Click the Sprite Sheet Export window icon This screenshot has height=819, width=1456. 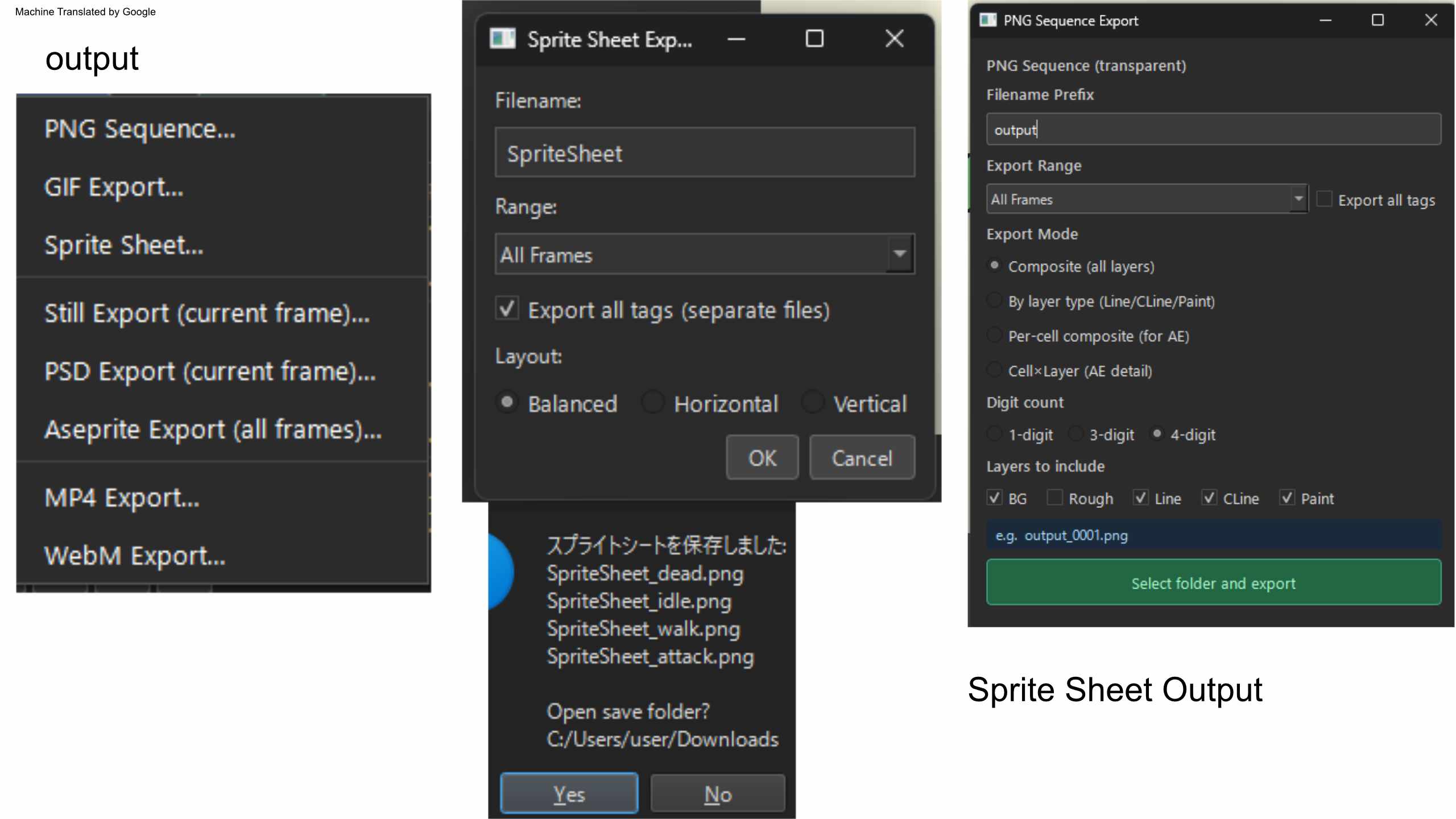(x=502, y=39)
